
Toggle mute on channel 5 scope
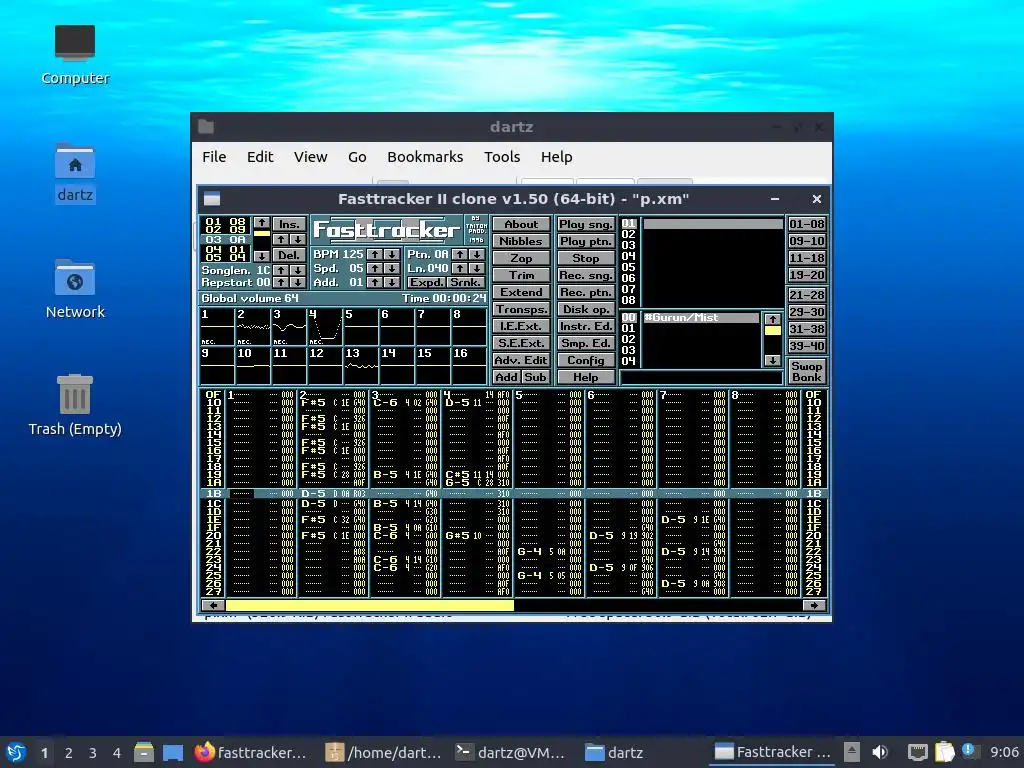(361, 327)
